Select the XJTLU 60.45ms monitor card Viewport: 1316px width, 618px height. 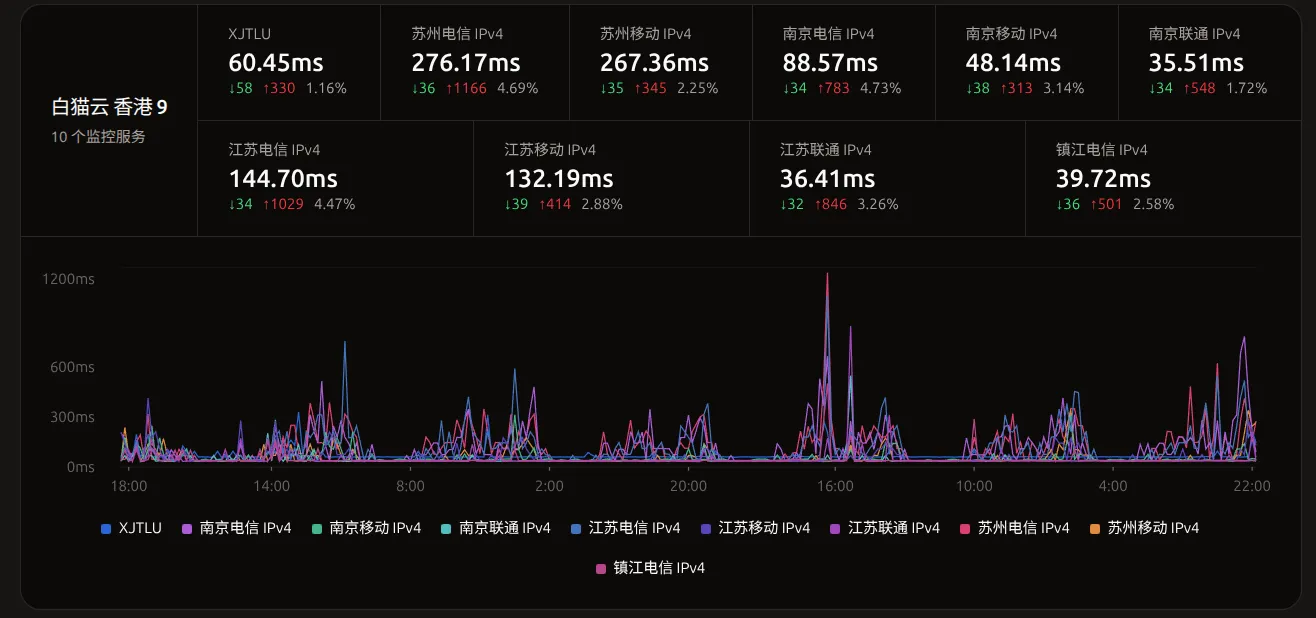tap(289, 62)
